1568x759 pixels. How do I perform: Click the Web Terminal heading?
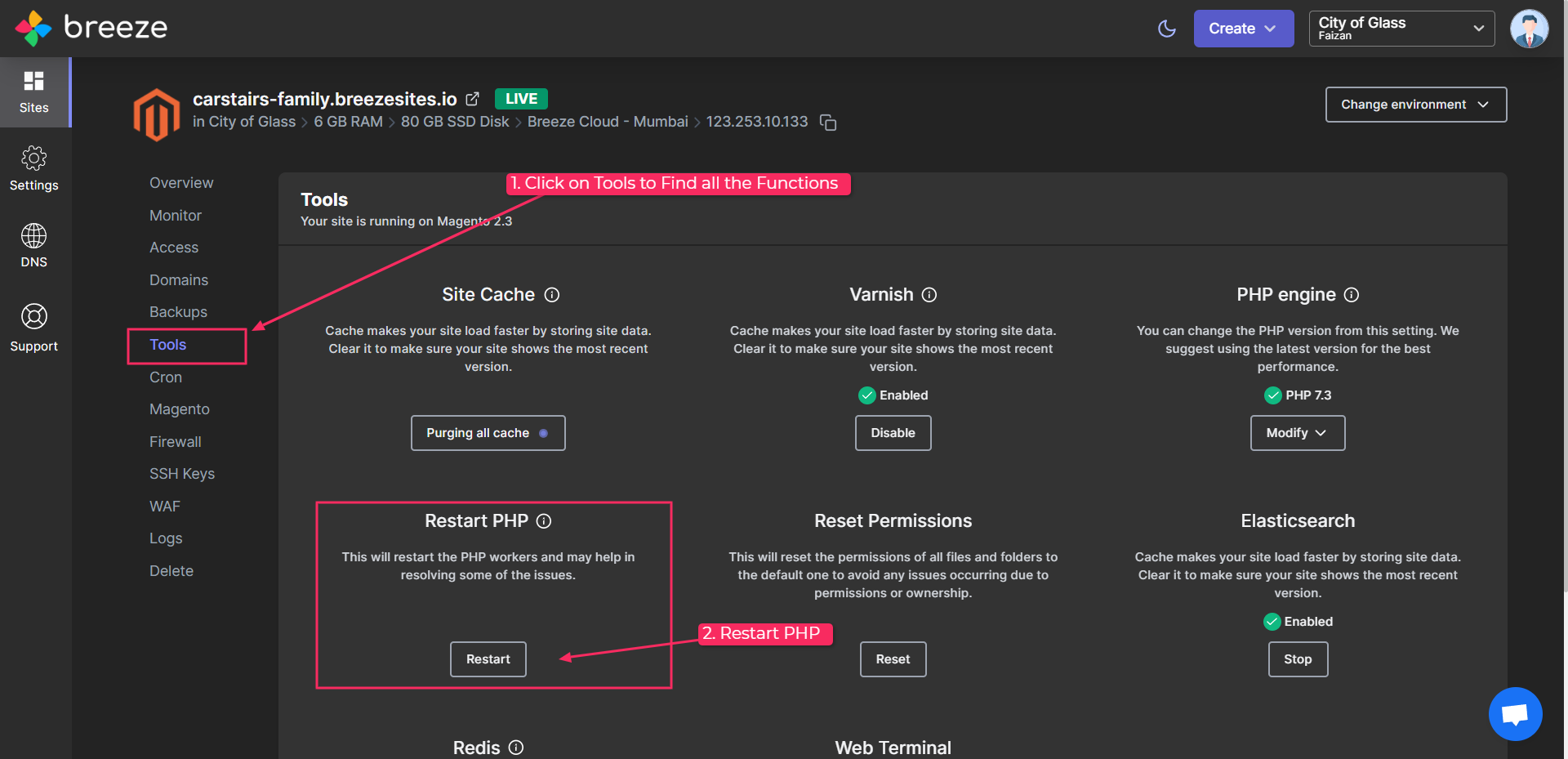click(x=893, y=748)
